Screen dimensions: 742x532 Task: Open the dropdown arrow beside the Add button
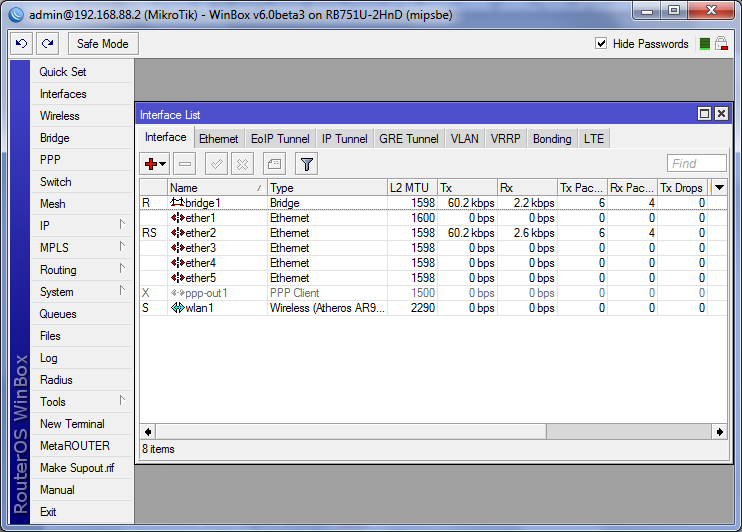tap(163, 164)
